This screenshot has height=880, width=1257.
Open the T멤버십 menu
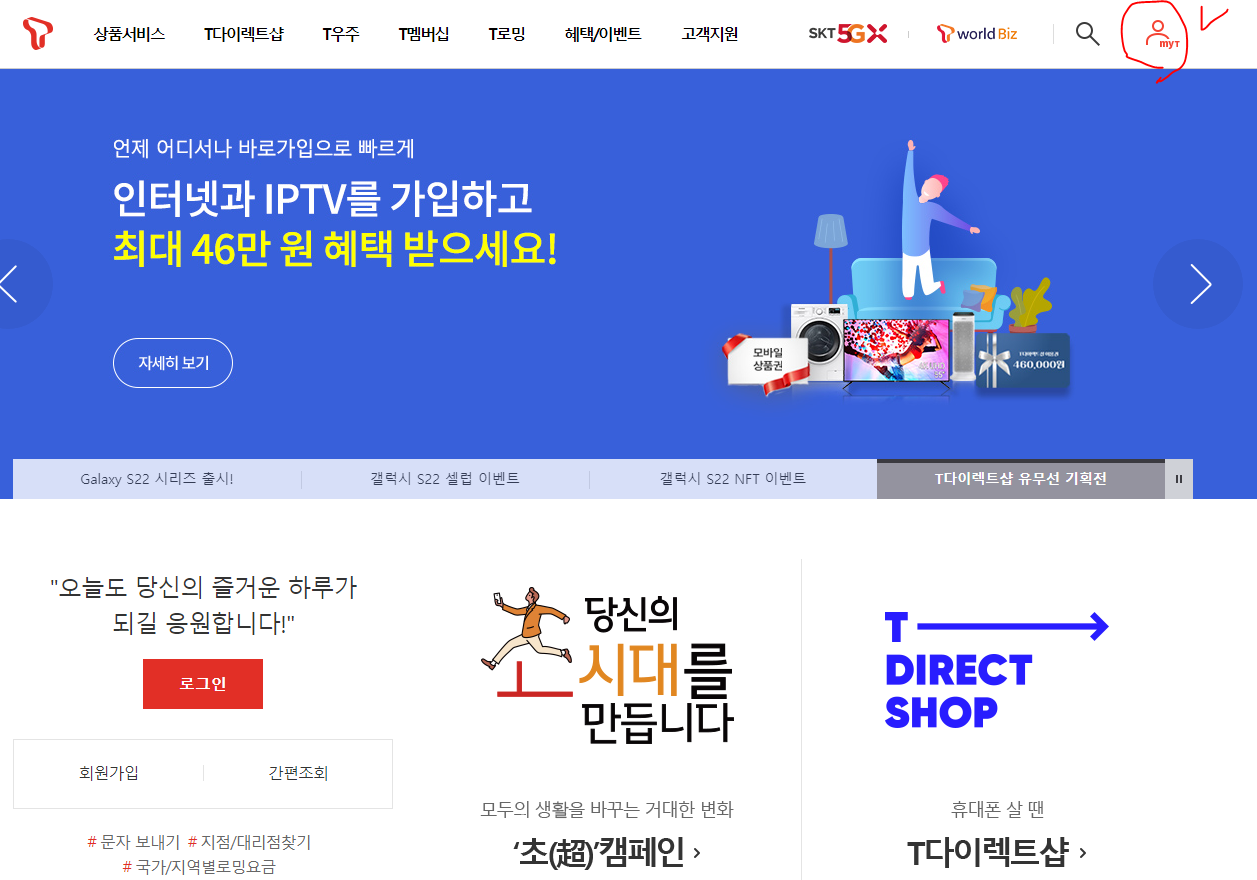click(424, 34)
